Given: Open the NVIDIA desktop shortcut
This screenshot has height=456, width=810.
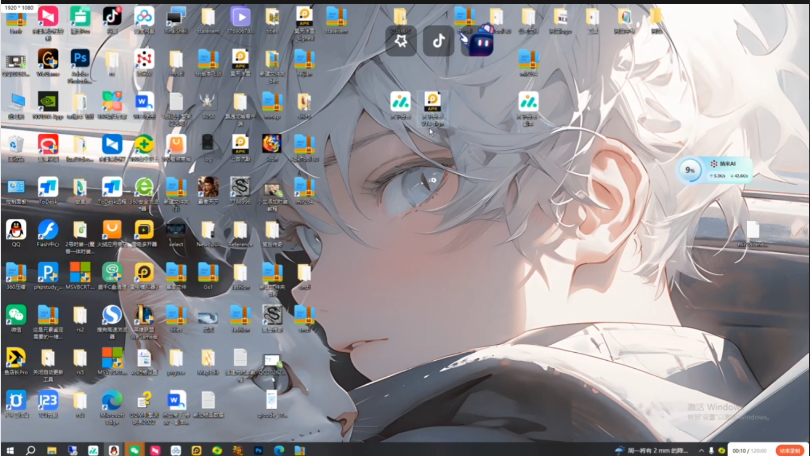Looking at the screenshot, I should 47,102.
